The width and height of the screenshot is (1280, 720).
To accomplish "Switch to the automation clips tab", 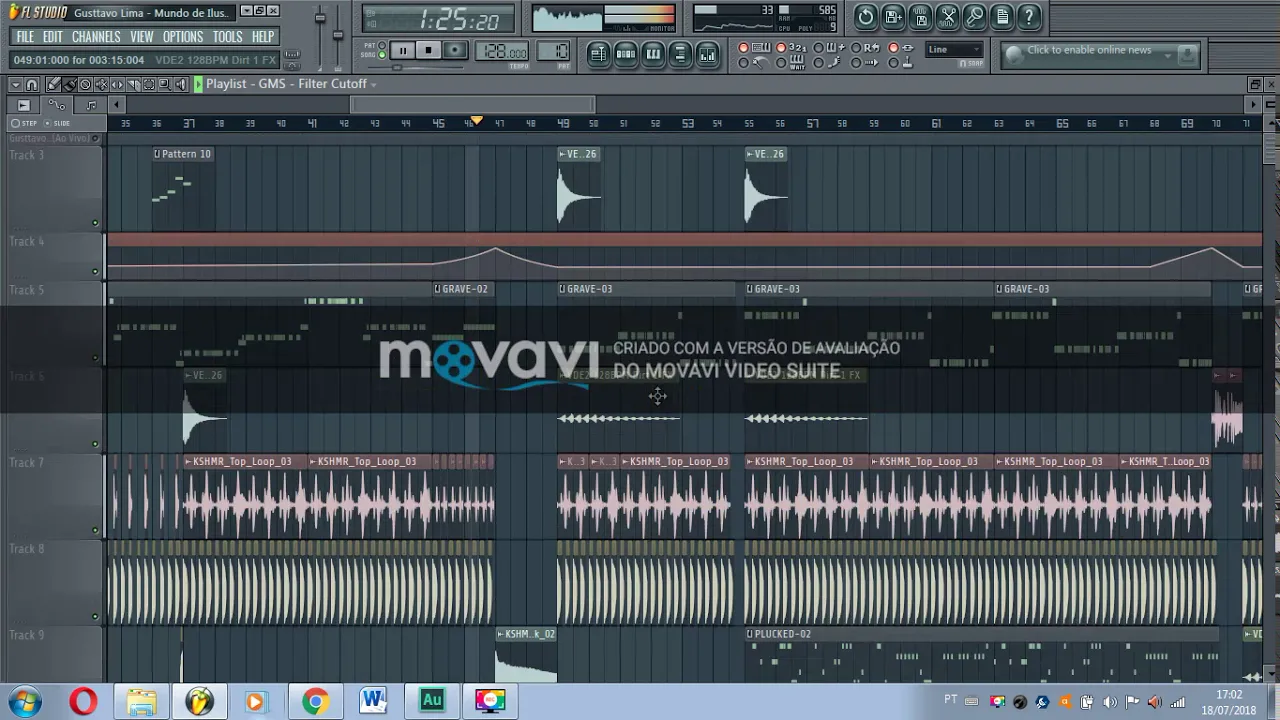I will pyautogui.click(x=57, y=104).
